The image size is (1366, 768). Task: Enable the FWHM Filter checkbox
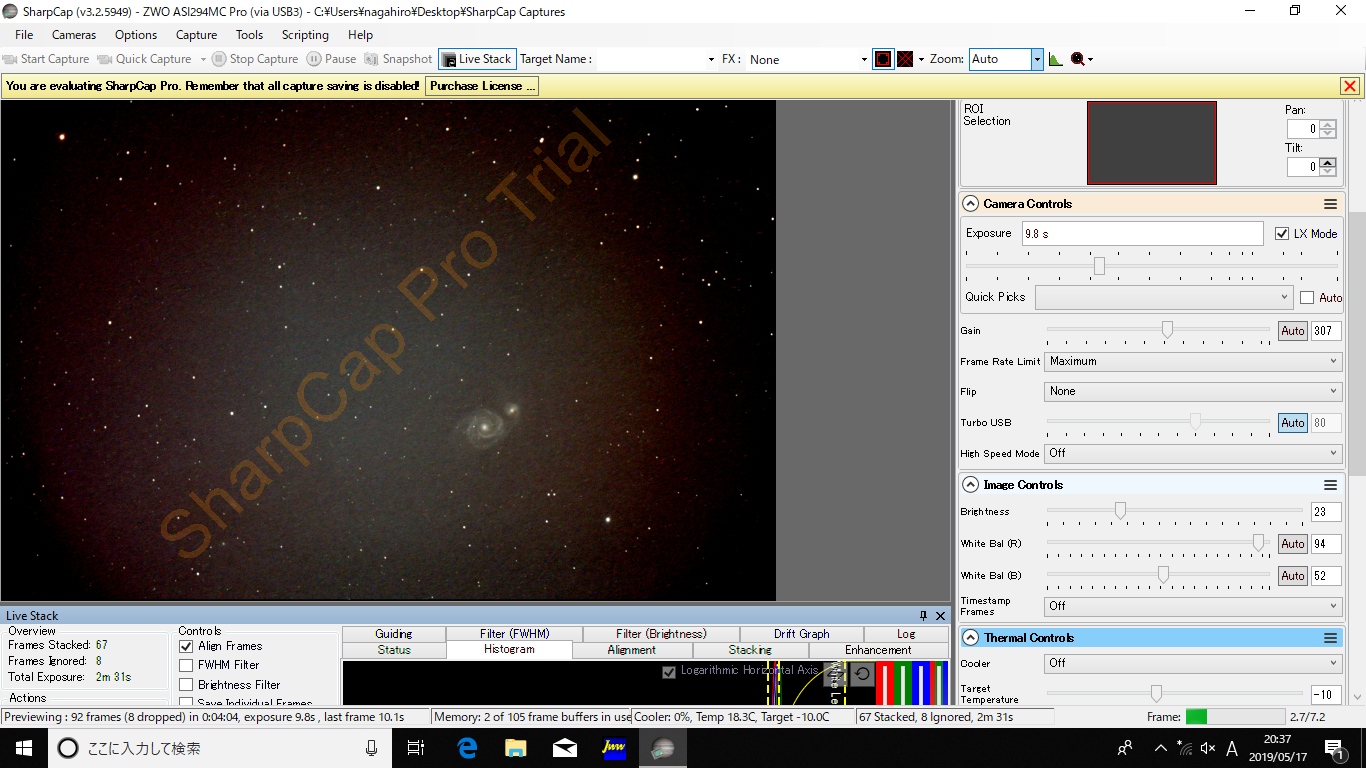186,665
